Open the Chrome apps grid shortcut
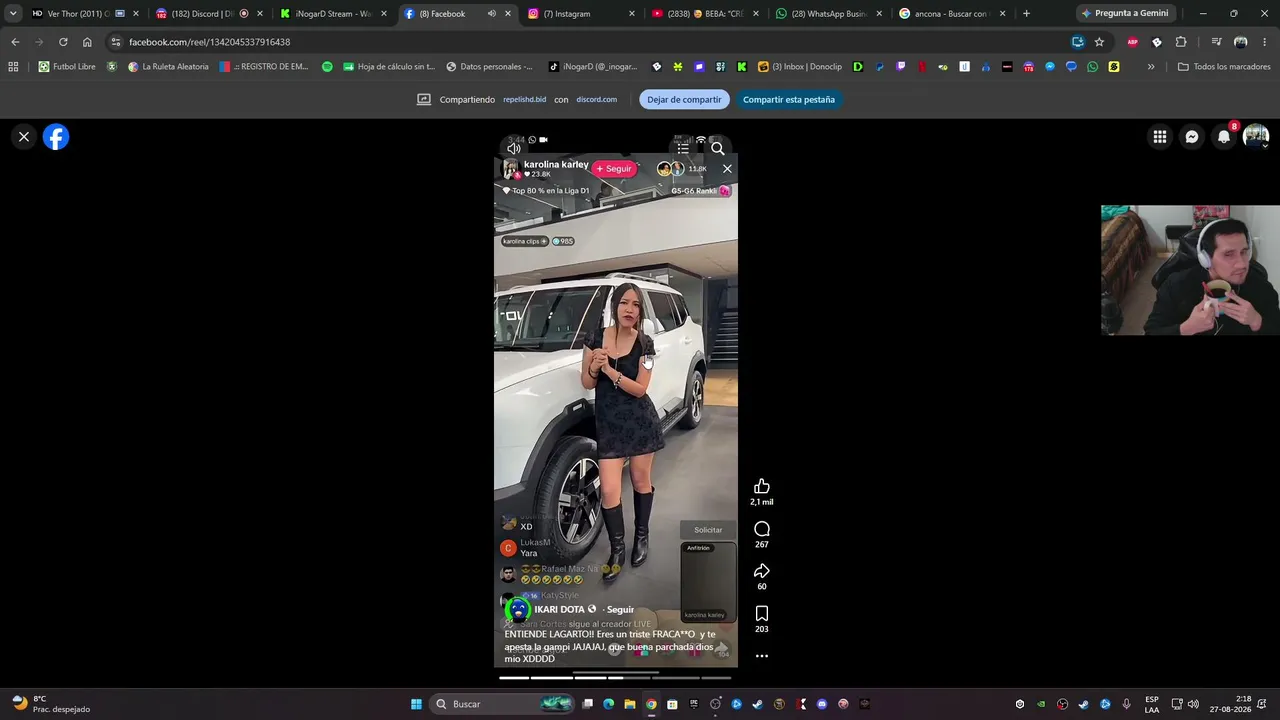The width and height of the screenshot is (1280, 720). point(13,67)
